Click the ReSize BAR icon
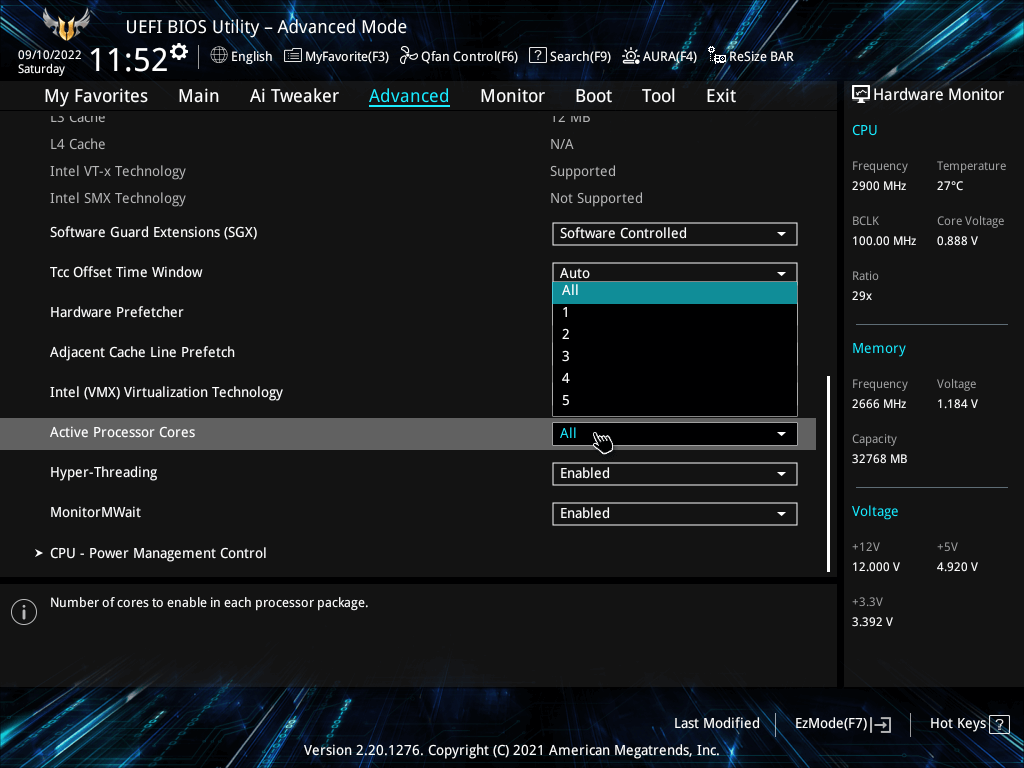The height and width of the screenshot is (768, 1024). (x=717, y=56)
